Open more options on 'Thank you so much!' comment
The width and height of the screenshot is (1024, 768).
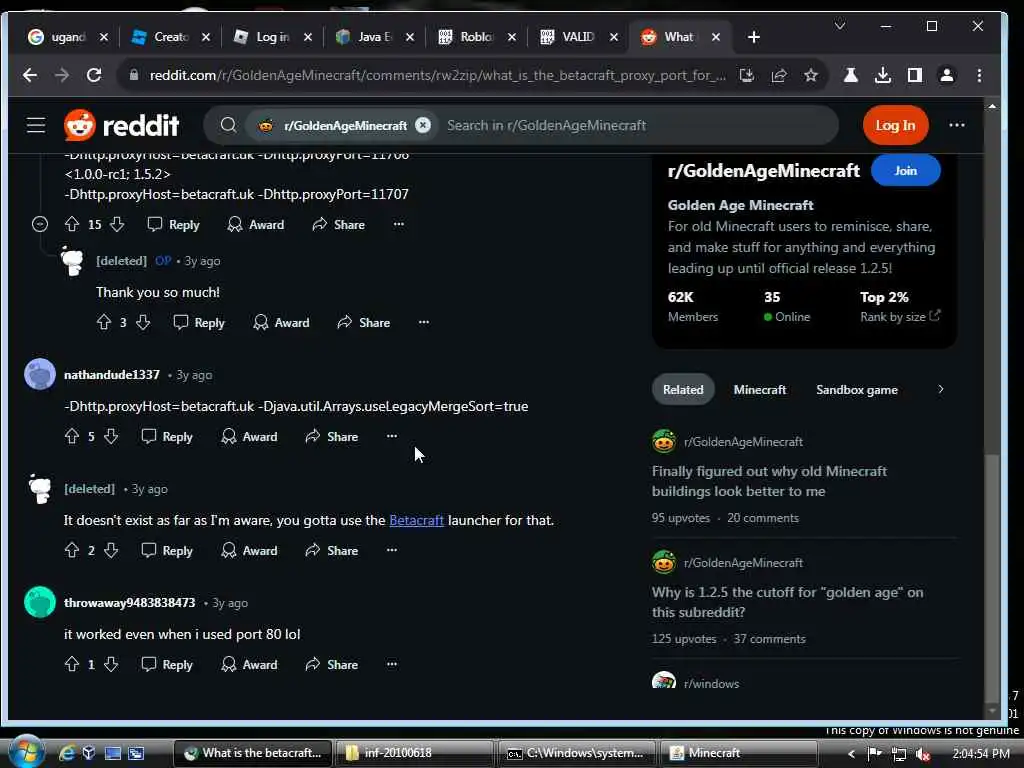pos(424,321)
